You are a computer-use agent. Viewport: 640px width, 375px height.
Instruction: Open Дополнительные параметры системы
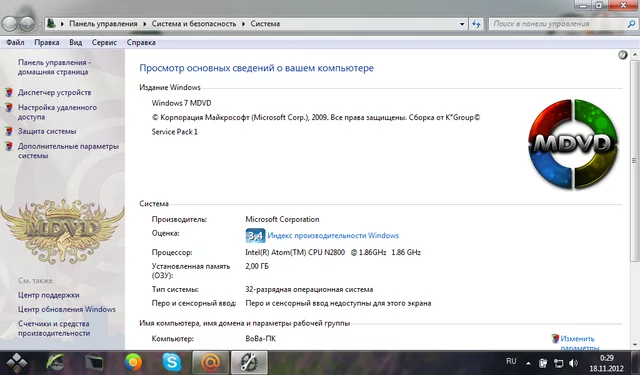click(68, 151)
